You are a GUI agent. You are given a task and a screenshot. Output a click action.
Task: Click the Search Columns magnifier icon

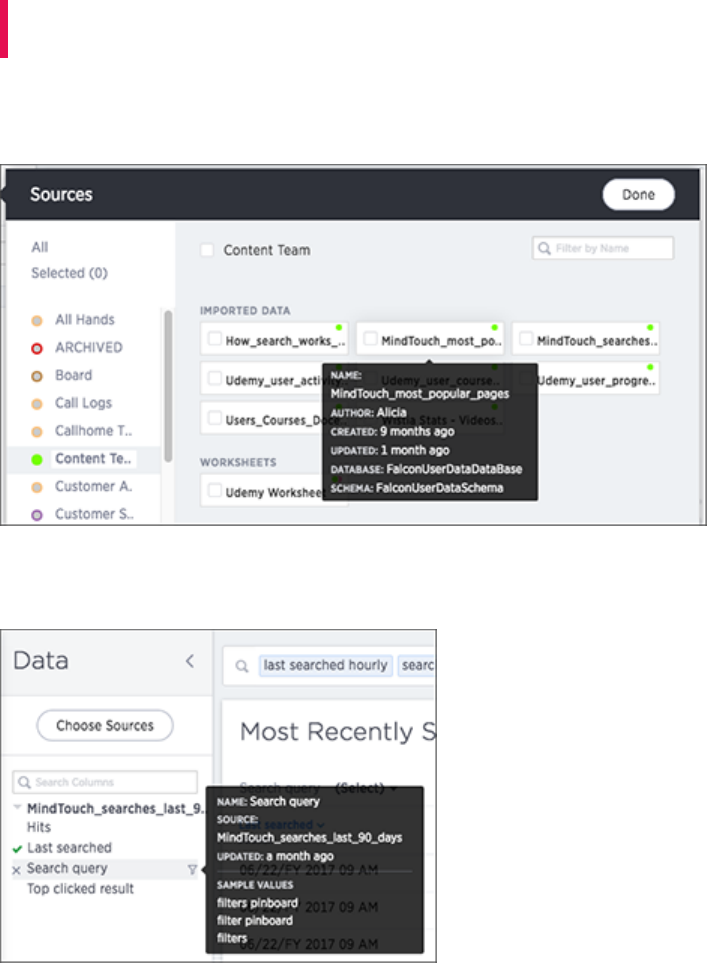pyautogui.click(x=24, y=782)
